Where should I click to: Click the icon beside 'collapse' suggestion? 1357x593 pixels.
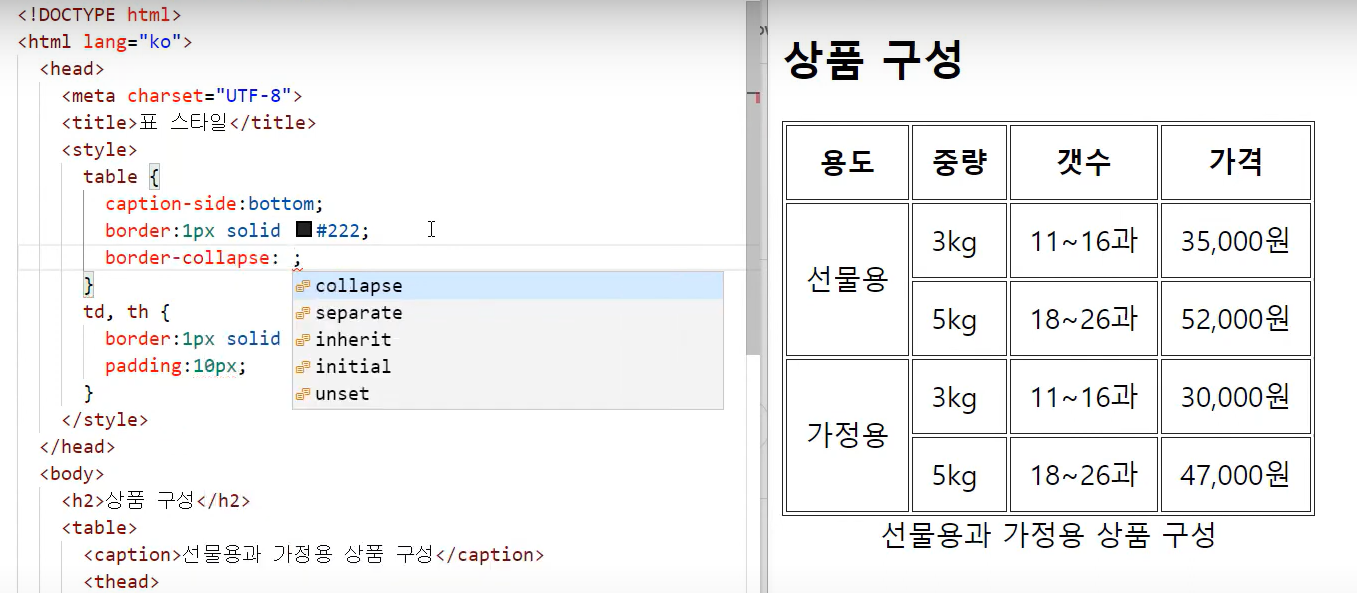pos(303,286)
